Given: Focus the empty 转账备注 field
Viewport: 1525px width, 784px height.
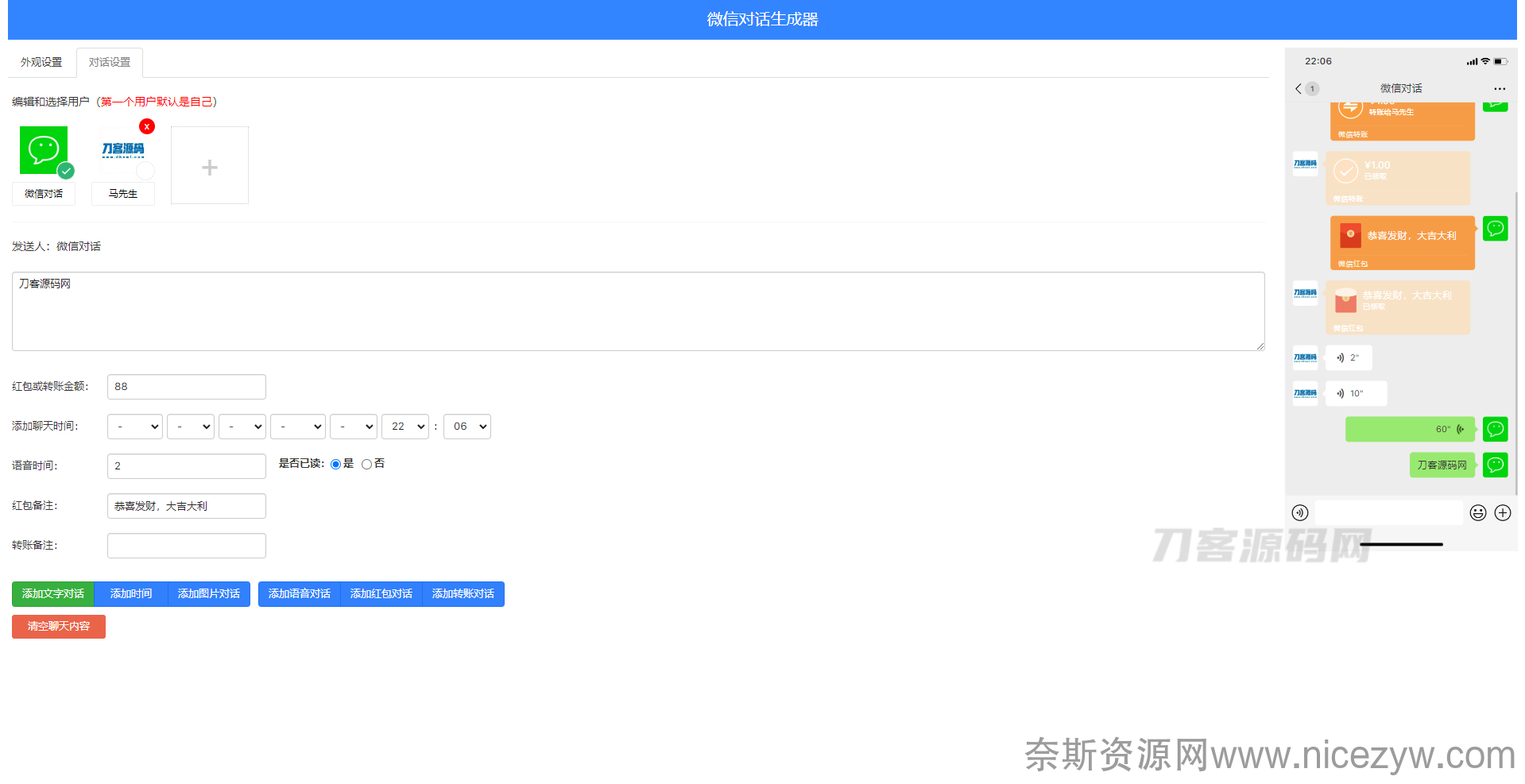Looking at the screenshot, I should pos(187,546).
